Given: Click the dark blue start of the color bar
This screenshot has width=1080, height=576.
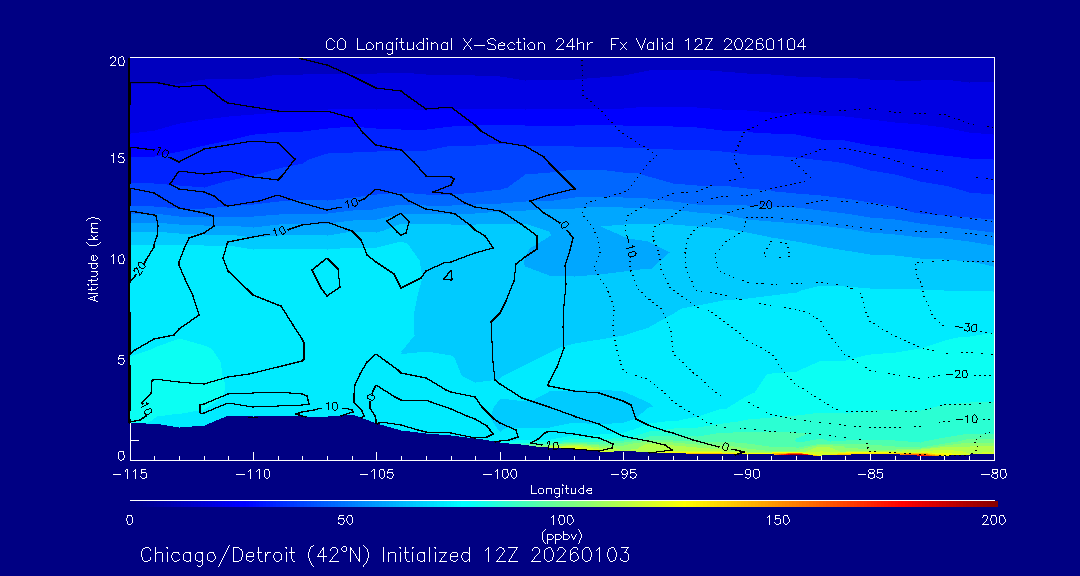Looking at the screenshot, I should 135,502.
